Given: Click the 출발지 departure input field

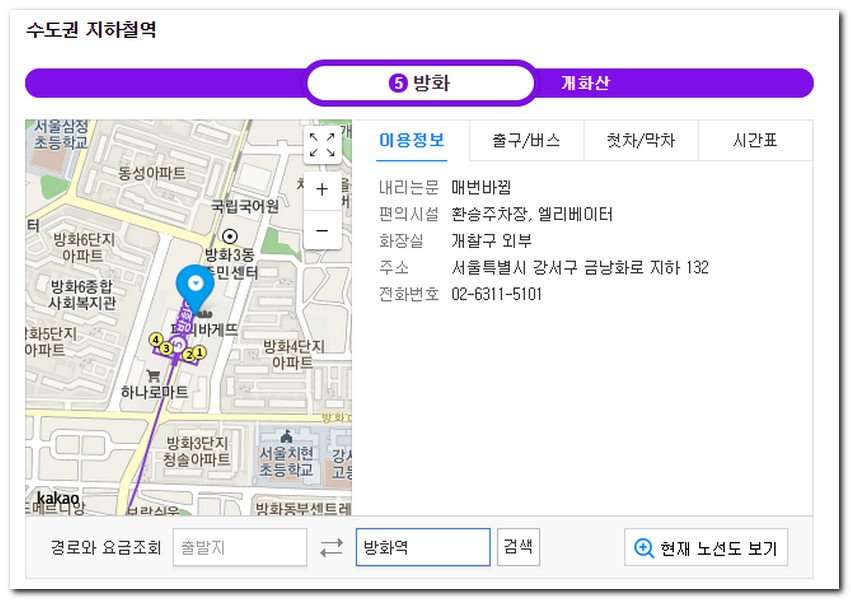Looking at the screenshot, I should (240, 548).
